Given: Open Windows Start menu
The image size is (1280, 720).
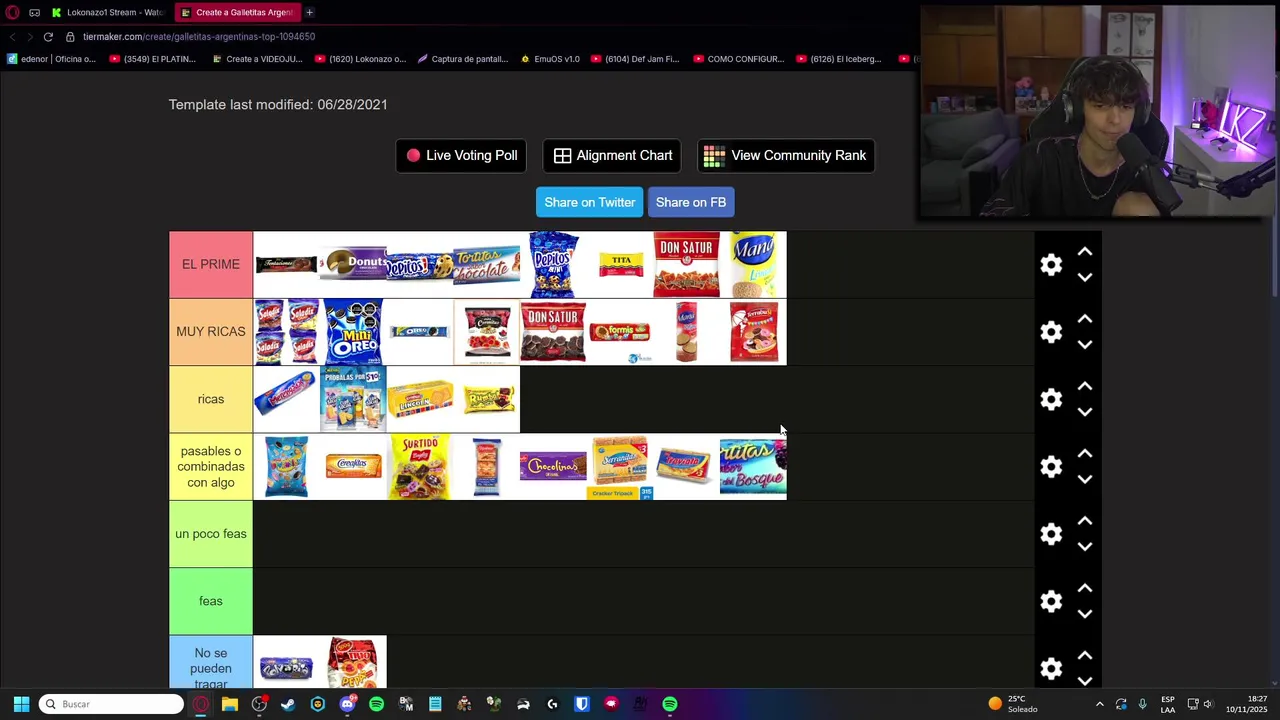Looking at the screenshot, I should click(x=21, y=704).
